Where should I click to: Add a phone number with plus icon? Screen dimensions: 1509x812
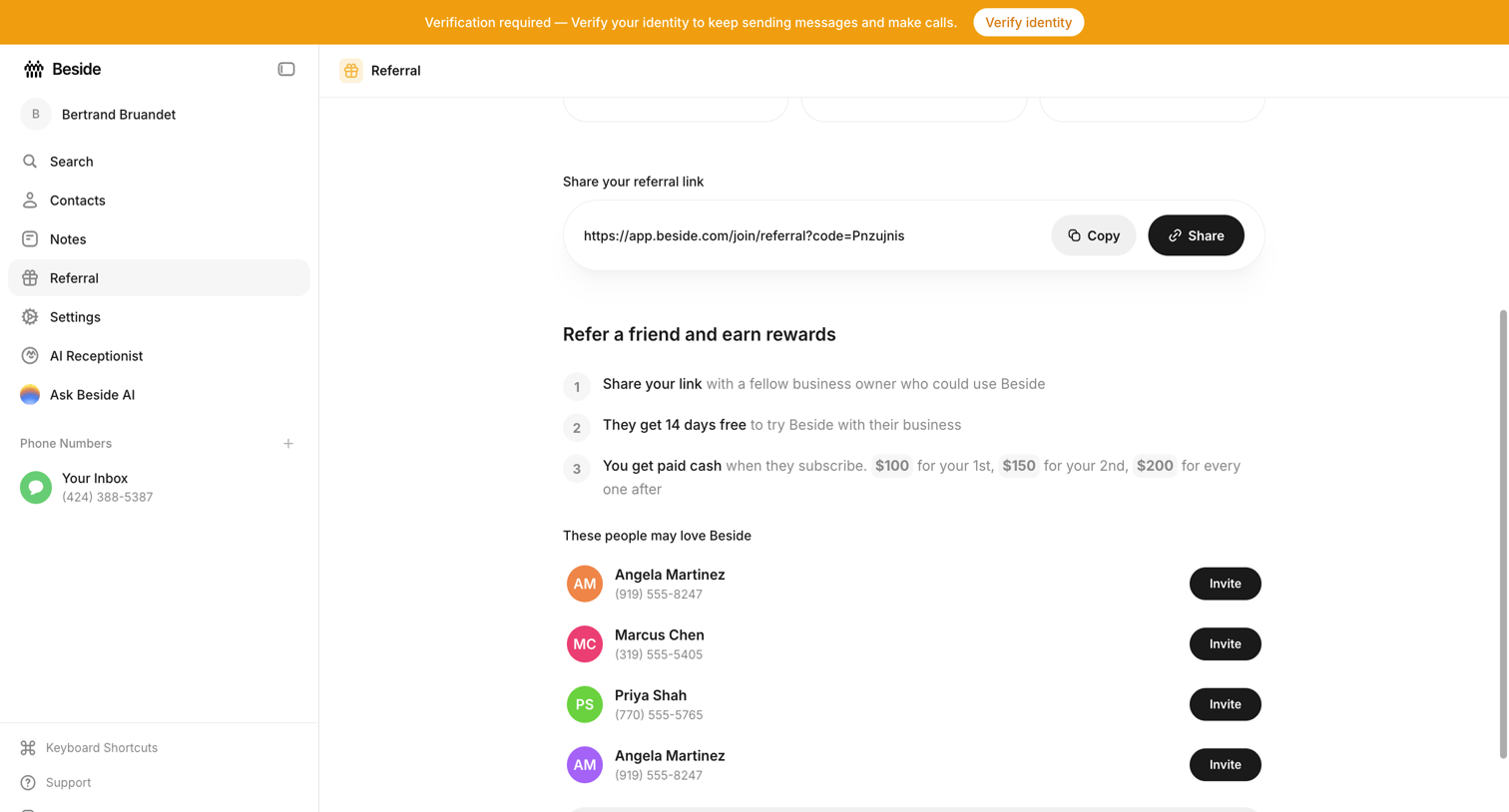point(288,444)
